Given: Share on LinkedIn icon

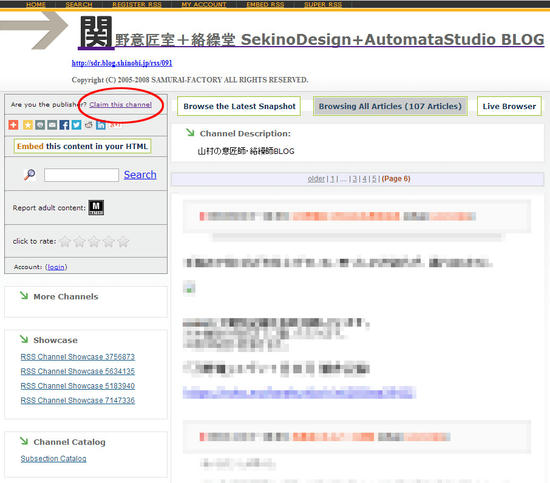Looking at the screenshot, I should click(101, 125).
